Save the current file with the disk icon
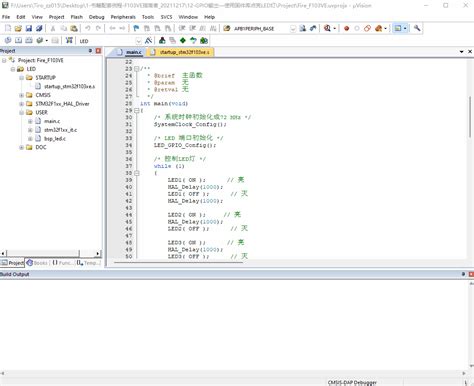This screenshot has height=386, width=474. (29, 28)
